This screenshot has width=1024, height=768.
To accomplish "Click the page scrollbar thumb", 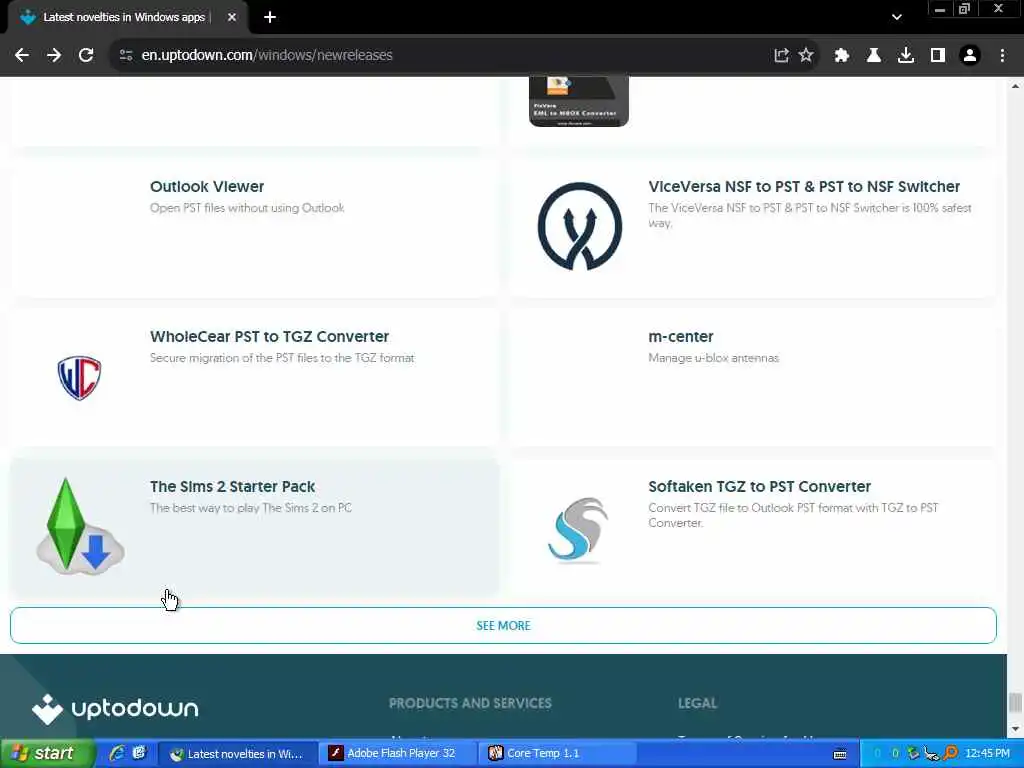I will click(1015, 703).
